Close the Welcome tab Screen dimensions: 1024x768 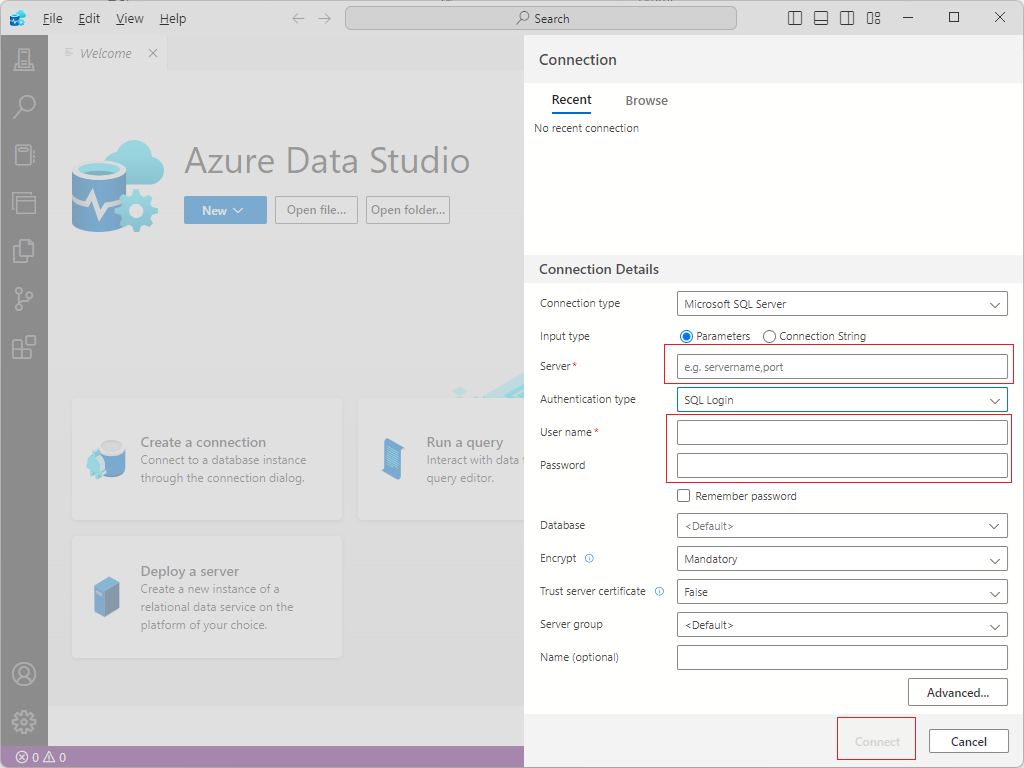153,53
